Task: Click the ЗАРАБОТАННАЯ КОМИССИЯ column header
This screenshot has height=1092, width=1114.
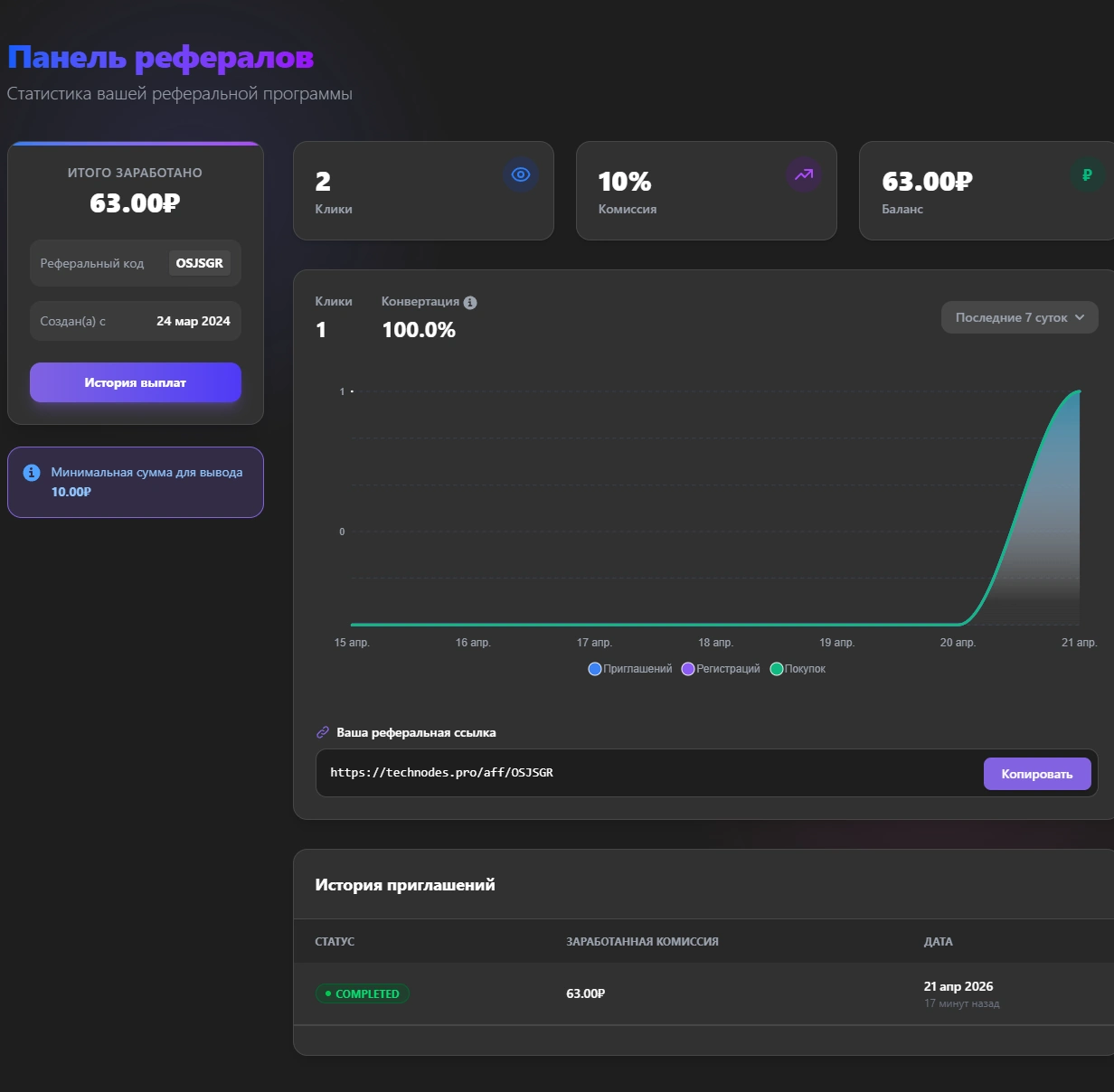Action: pyautogui.click(x=643, y=942)
